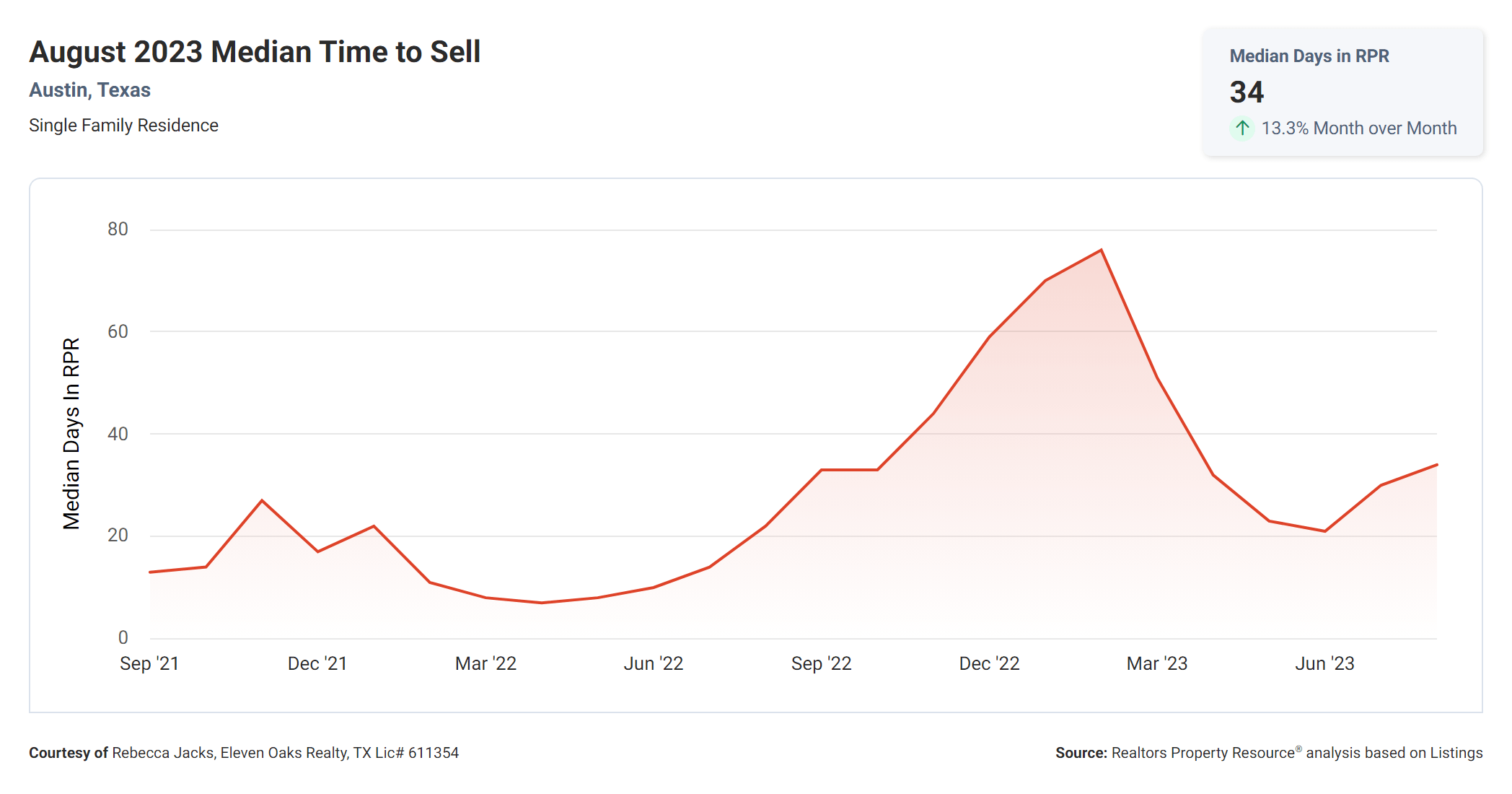The width and height of the screenshot is (1512, 794).
Task: Click the green up-arrow trend icon
Action: pos(1241,128)
